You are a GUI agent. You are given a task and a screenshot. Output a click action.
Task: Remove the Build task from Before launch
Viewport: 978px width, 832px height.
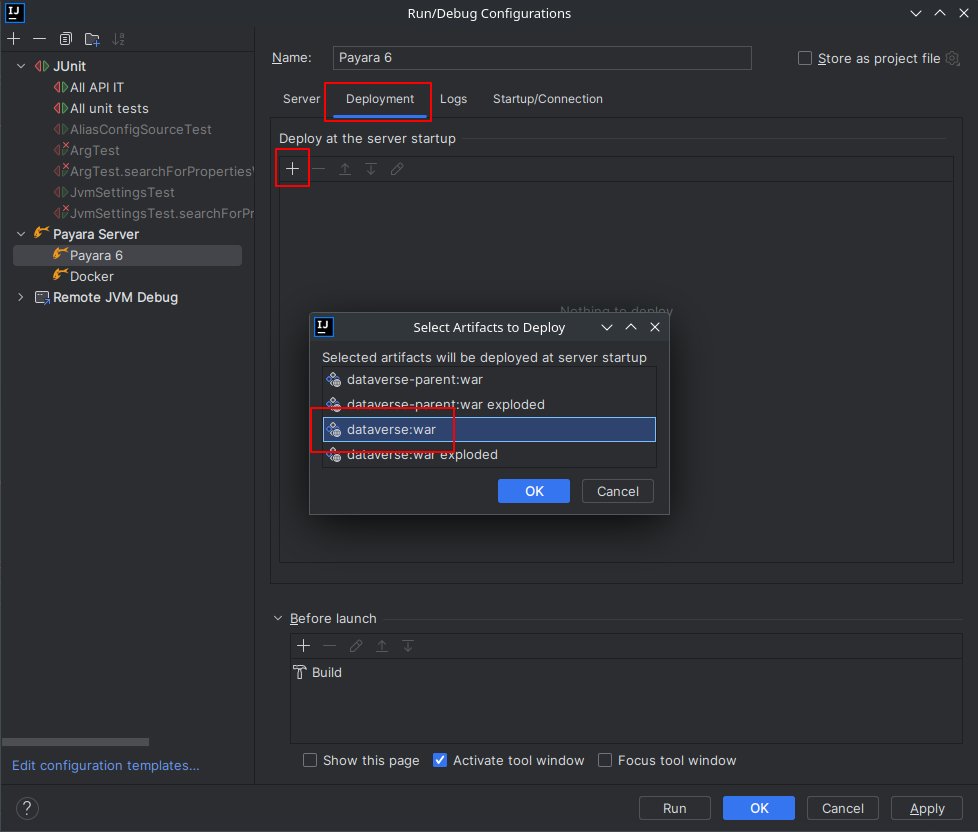point(329,646)
